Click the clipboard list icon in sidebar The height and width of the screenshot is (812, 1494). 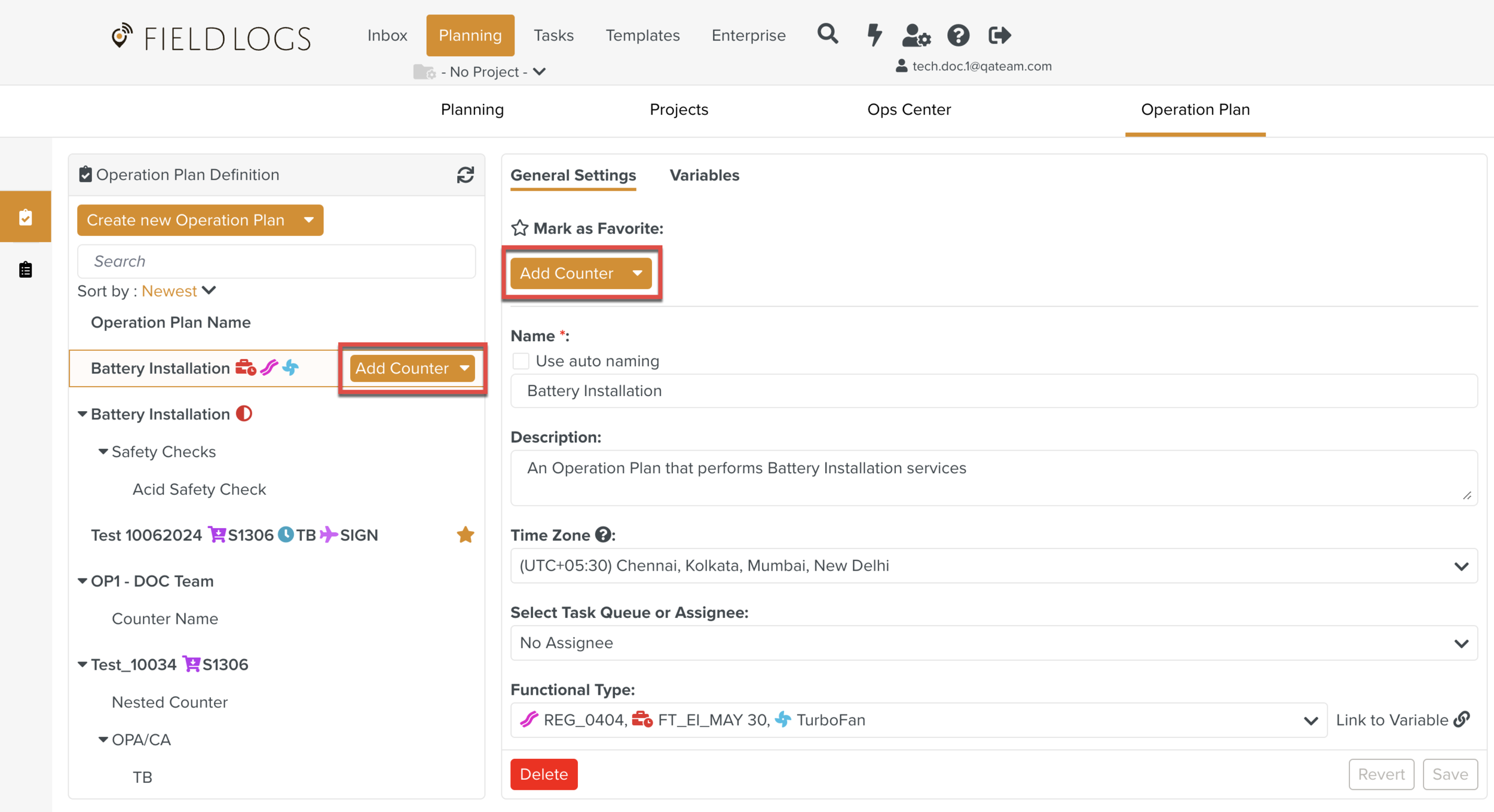pyautogui.click(x=25, y=269)
